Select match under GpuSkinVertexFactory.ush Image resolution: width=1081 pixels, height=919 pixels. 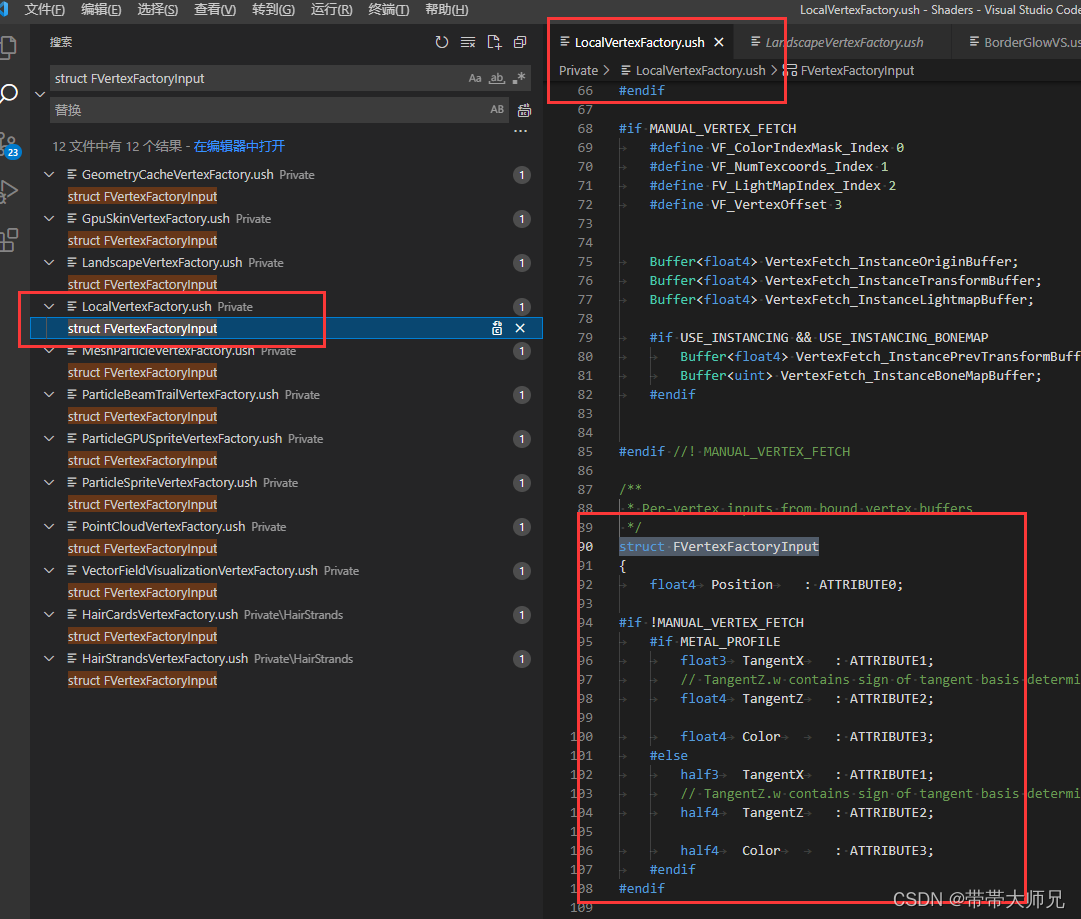pyautogui.click(x=142, y=241)
